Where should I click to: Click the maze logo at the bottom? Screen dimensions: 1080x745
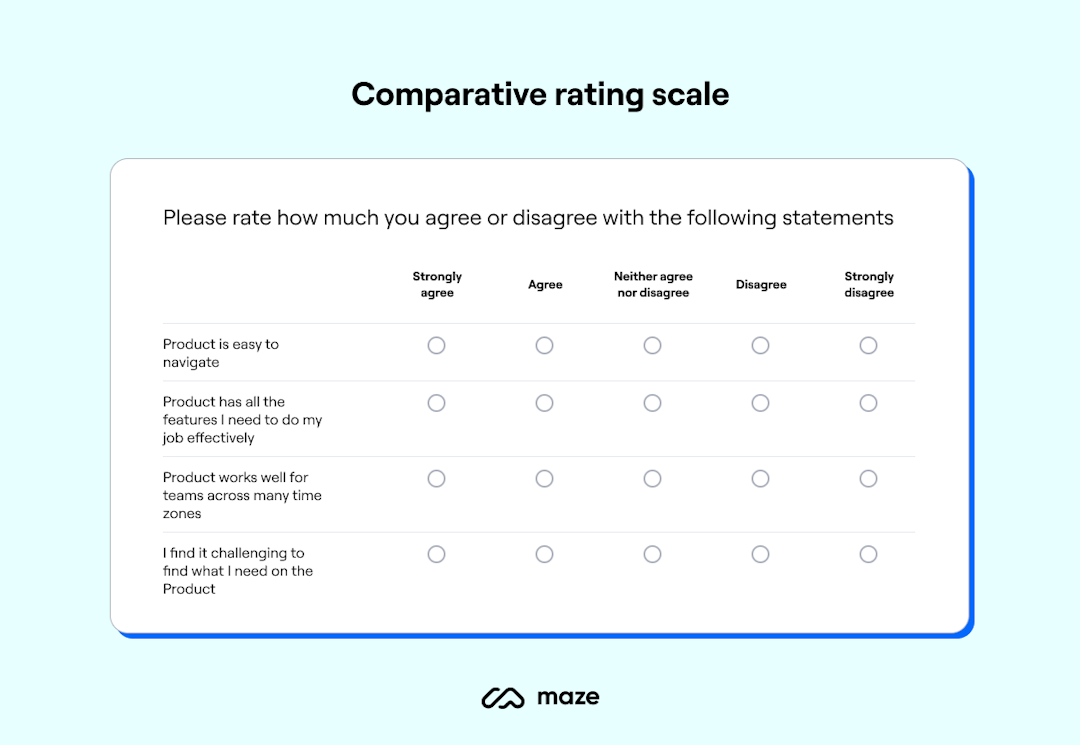pyautogui.click(x=540, y=697)
